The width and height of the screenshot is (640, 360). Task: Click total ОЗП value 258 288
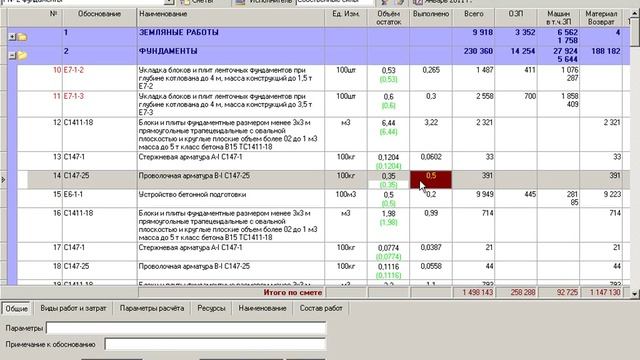(523, 292)
